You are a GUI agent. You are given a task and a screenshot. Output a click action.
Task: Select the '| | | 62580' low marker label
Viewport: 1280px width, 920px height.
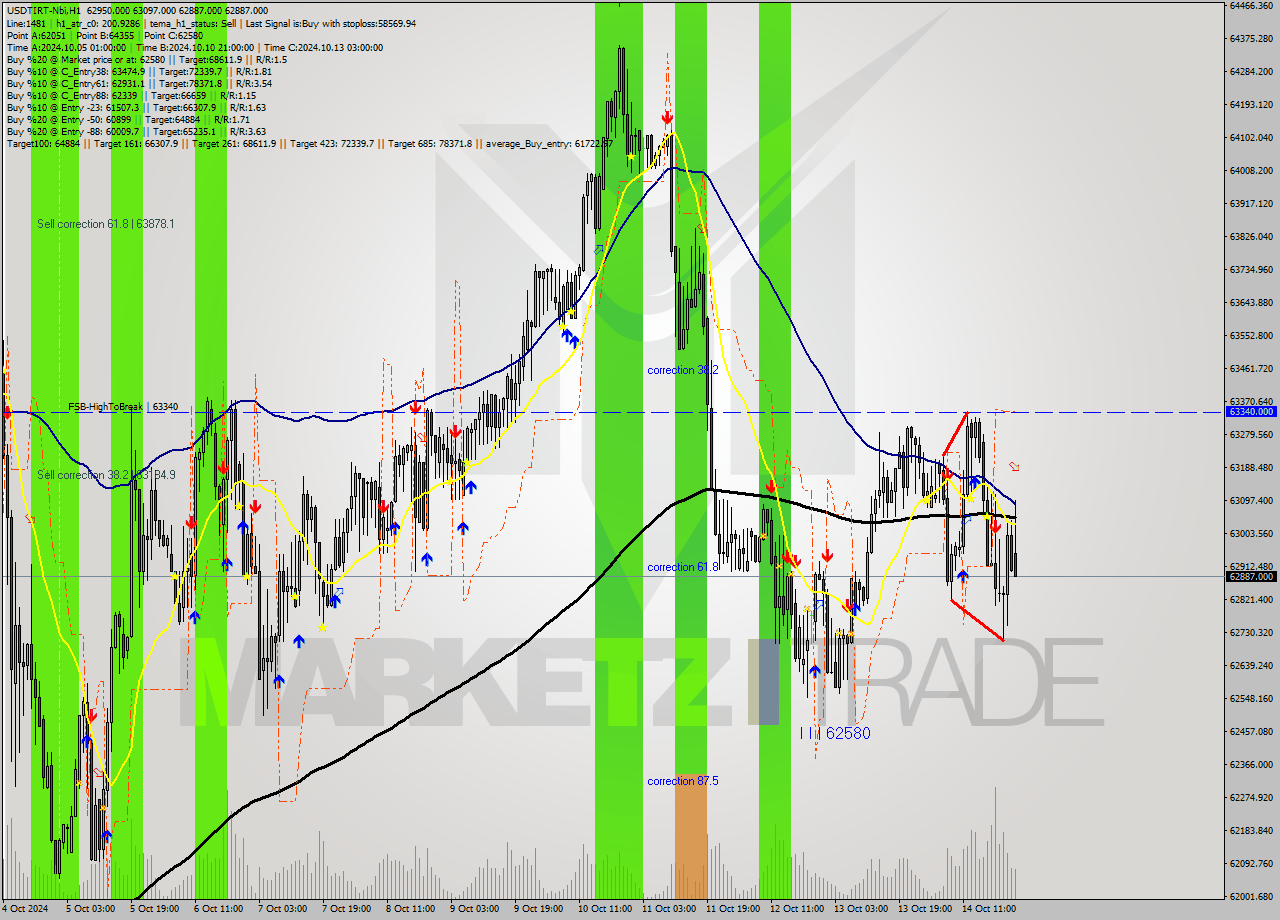(834, 733)
